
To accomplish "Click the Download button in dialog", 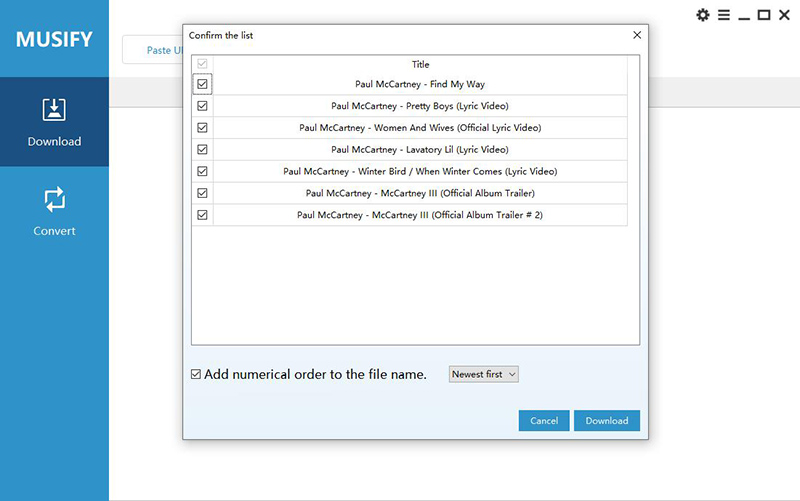I will pyautogui.click(x=607, y=420).
